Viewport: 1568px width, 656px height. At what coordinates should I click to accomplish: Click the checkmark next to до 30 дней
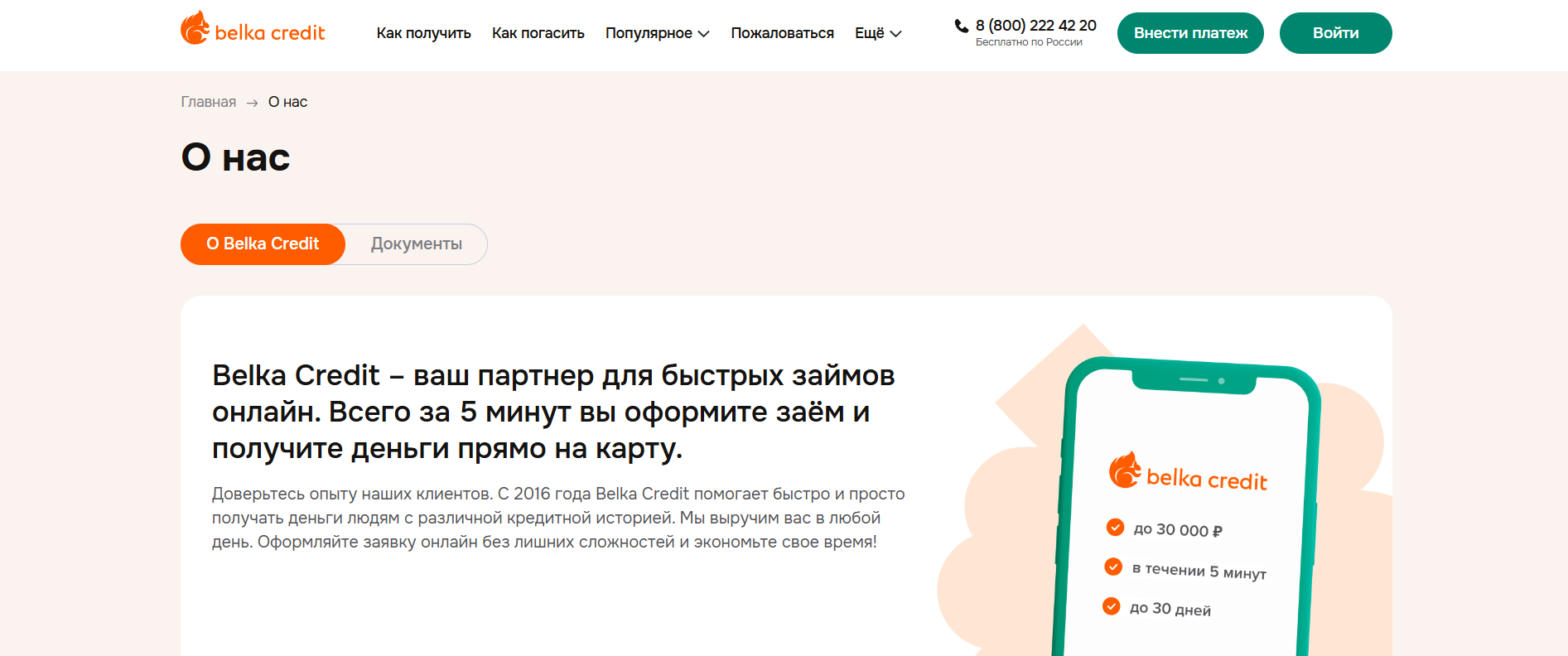click(x=1112, y=606)
